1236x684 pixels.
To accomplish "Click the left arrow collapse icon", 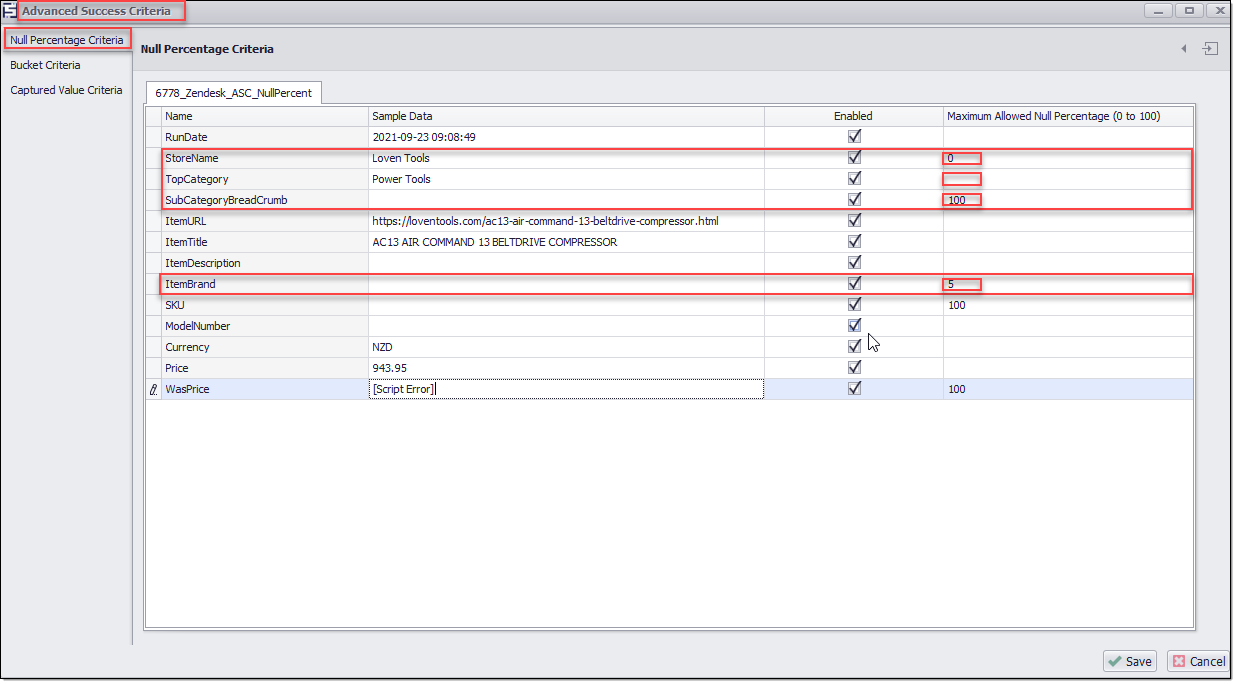I will [x=1184, y=49].
